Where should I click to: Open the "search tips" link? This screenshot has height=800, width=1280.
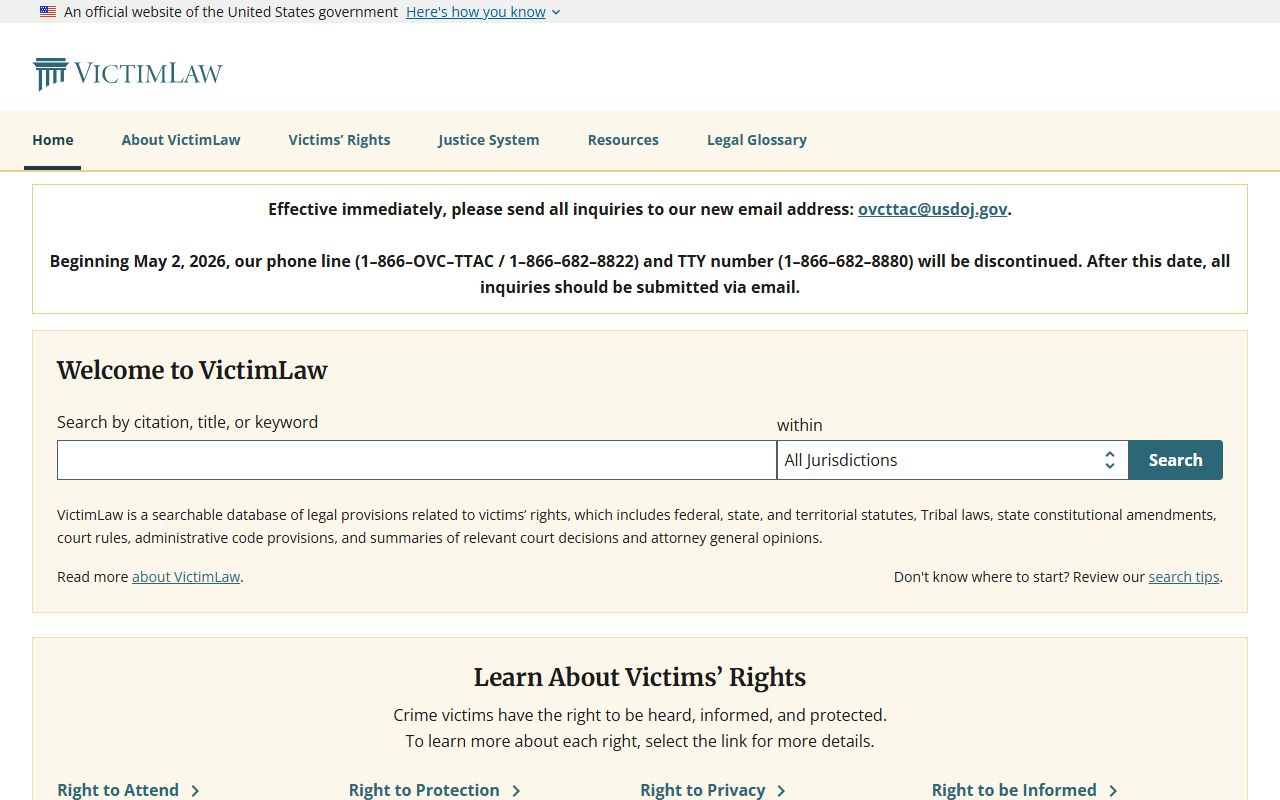1184,577
